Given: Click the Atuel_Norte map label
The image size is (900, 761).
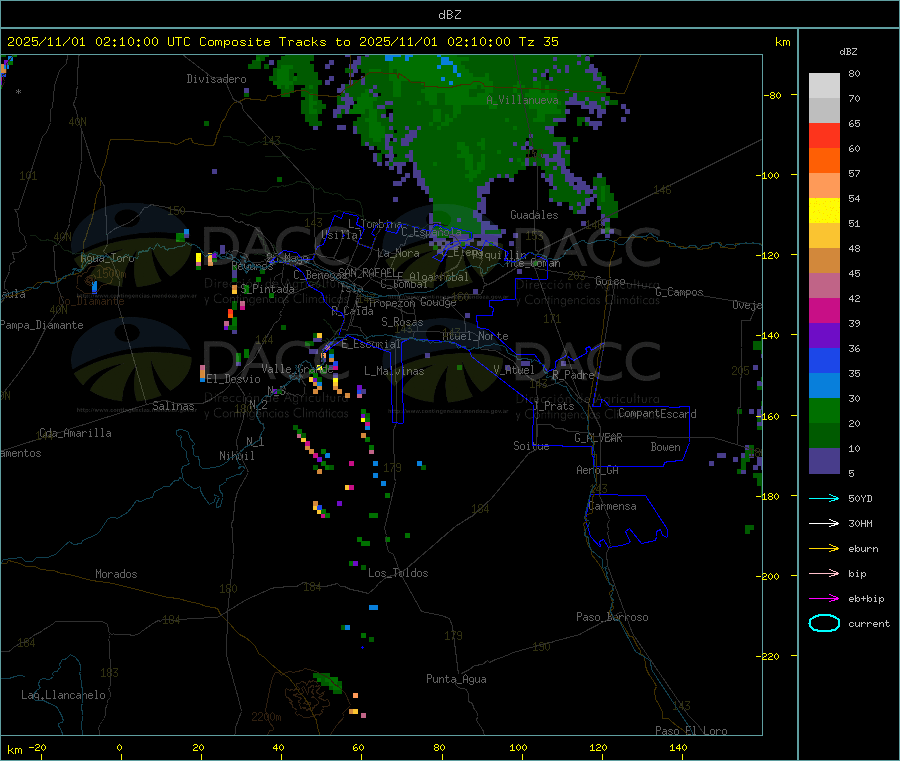Looking at the screenshot, I should 475,336.
